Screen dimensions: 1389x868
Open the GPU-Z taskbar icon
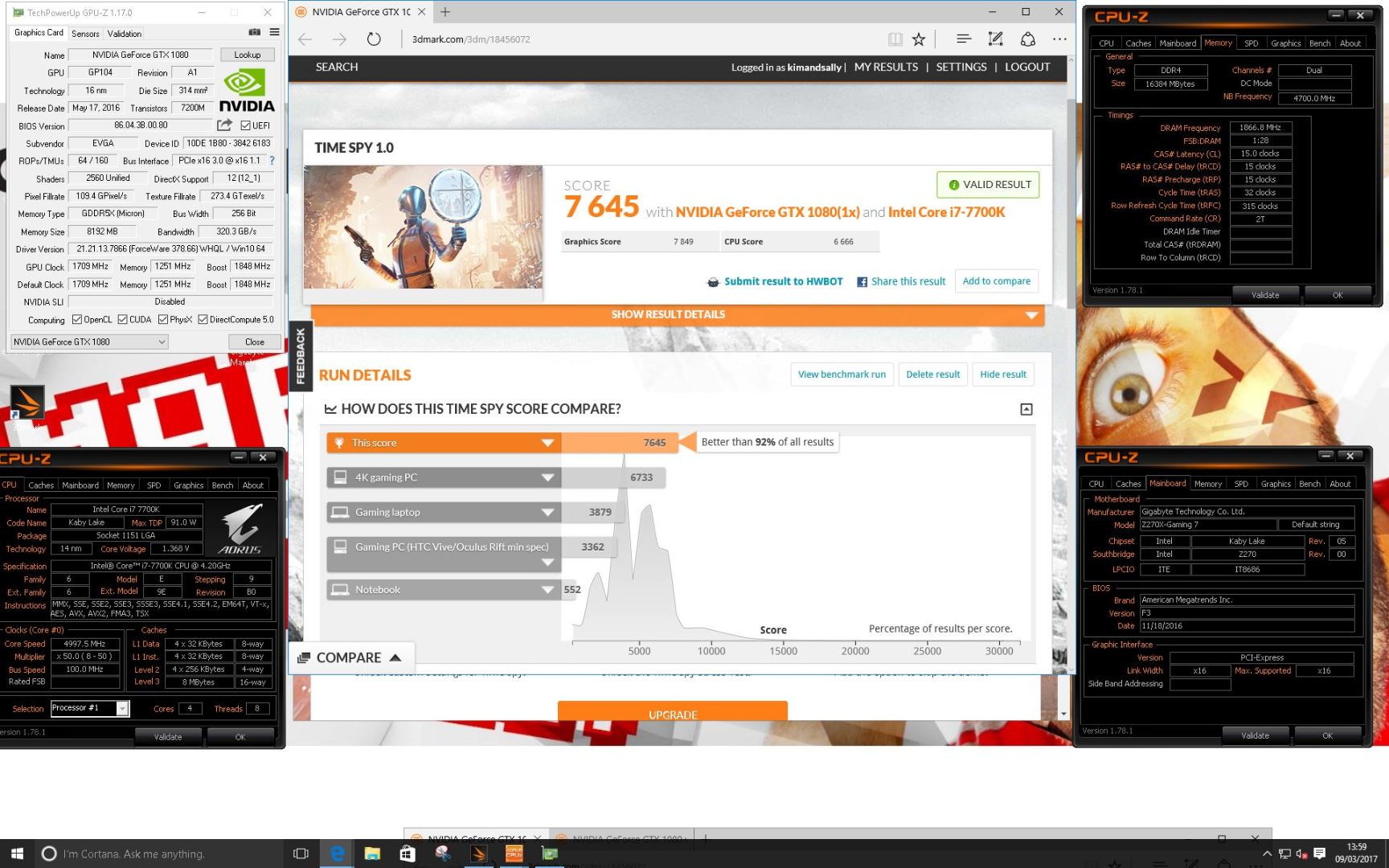coord(550,854)
